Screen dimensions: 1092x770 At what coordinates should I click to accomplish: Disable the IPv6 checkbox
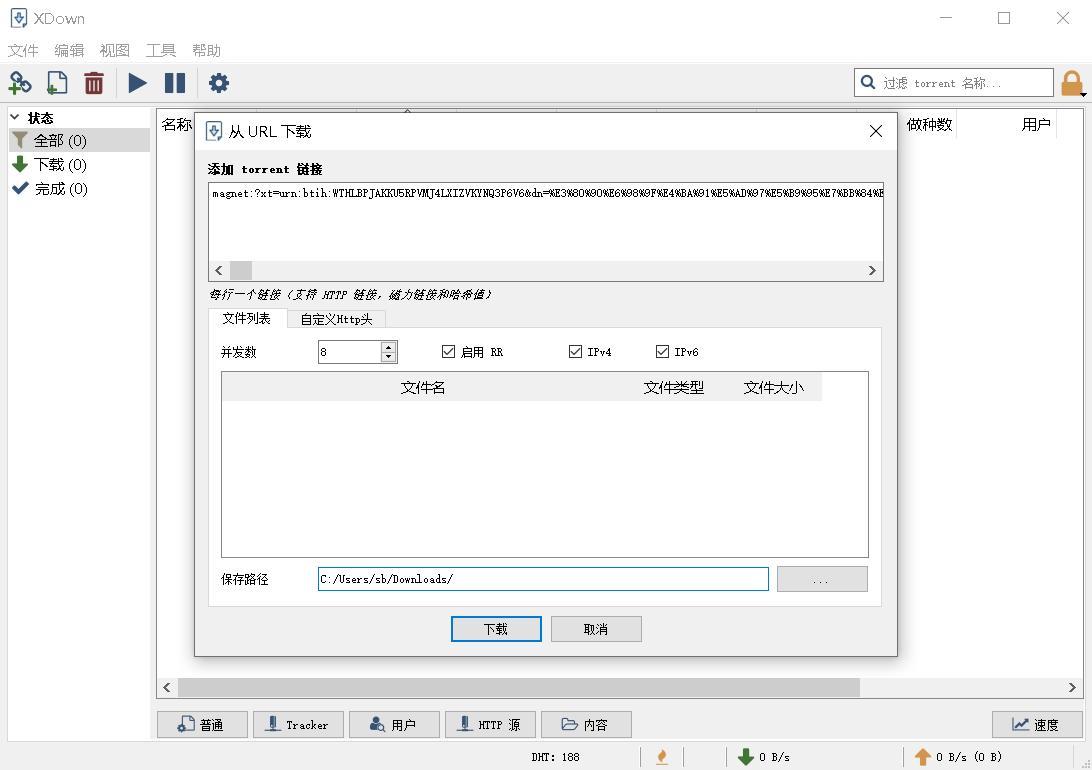[662, 352]
